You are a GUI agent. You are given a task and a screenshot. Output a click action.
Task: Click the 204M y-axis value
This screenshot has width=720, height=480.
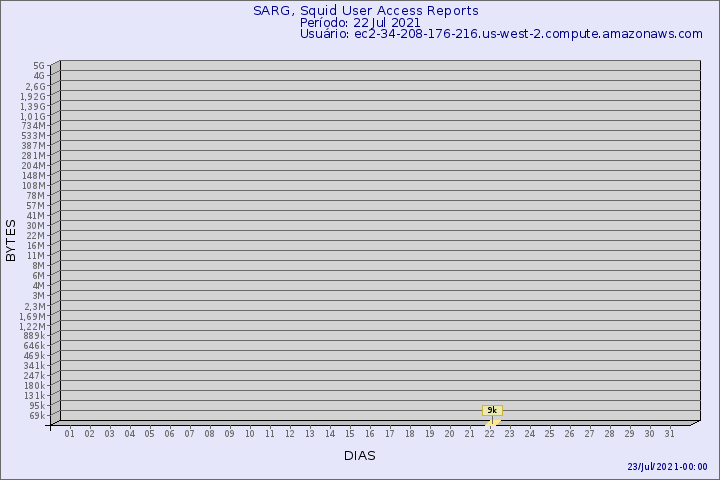[34, 166]
